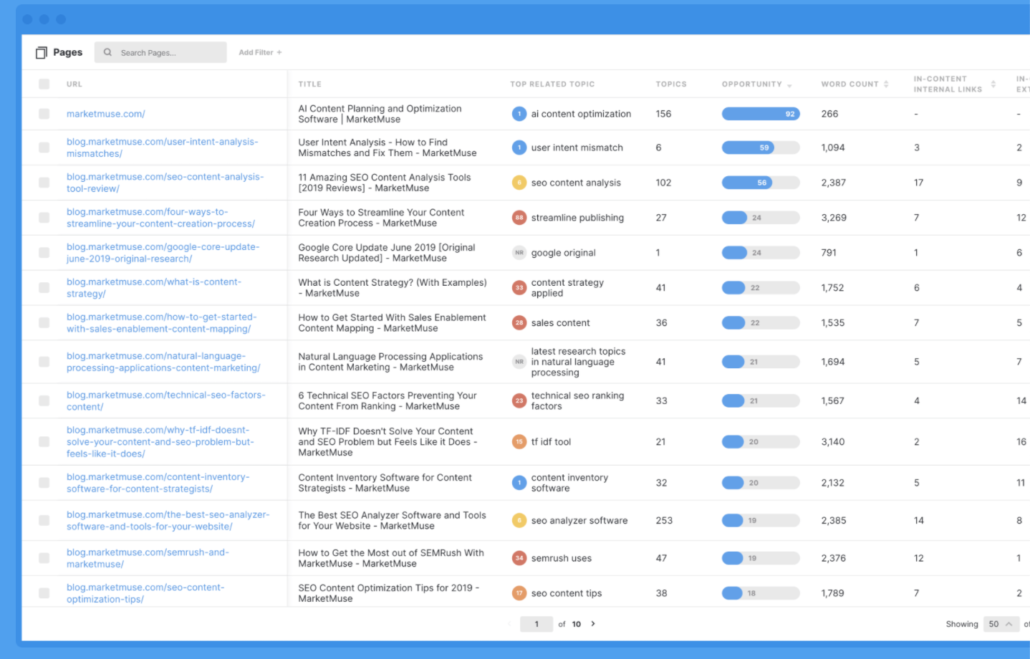Viewport: 1030px width, 659px height.
Task: Check the what-is-content-strategy row checkbox
Action: (44, 288)
